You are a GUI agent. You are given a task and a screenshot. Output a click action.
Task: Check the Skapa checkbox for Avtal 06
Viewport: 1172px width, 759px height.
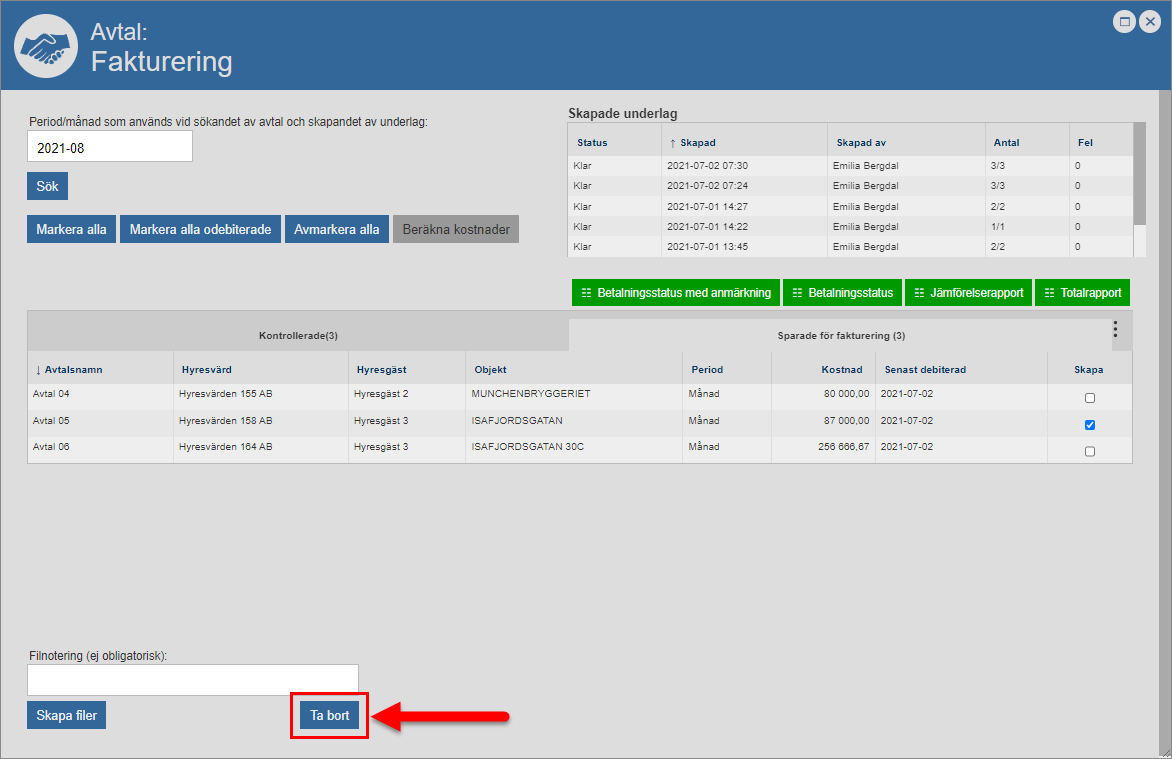click(1090, 451)
